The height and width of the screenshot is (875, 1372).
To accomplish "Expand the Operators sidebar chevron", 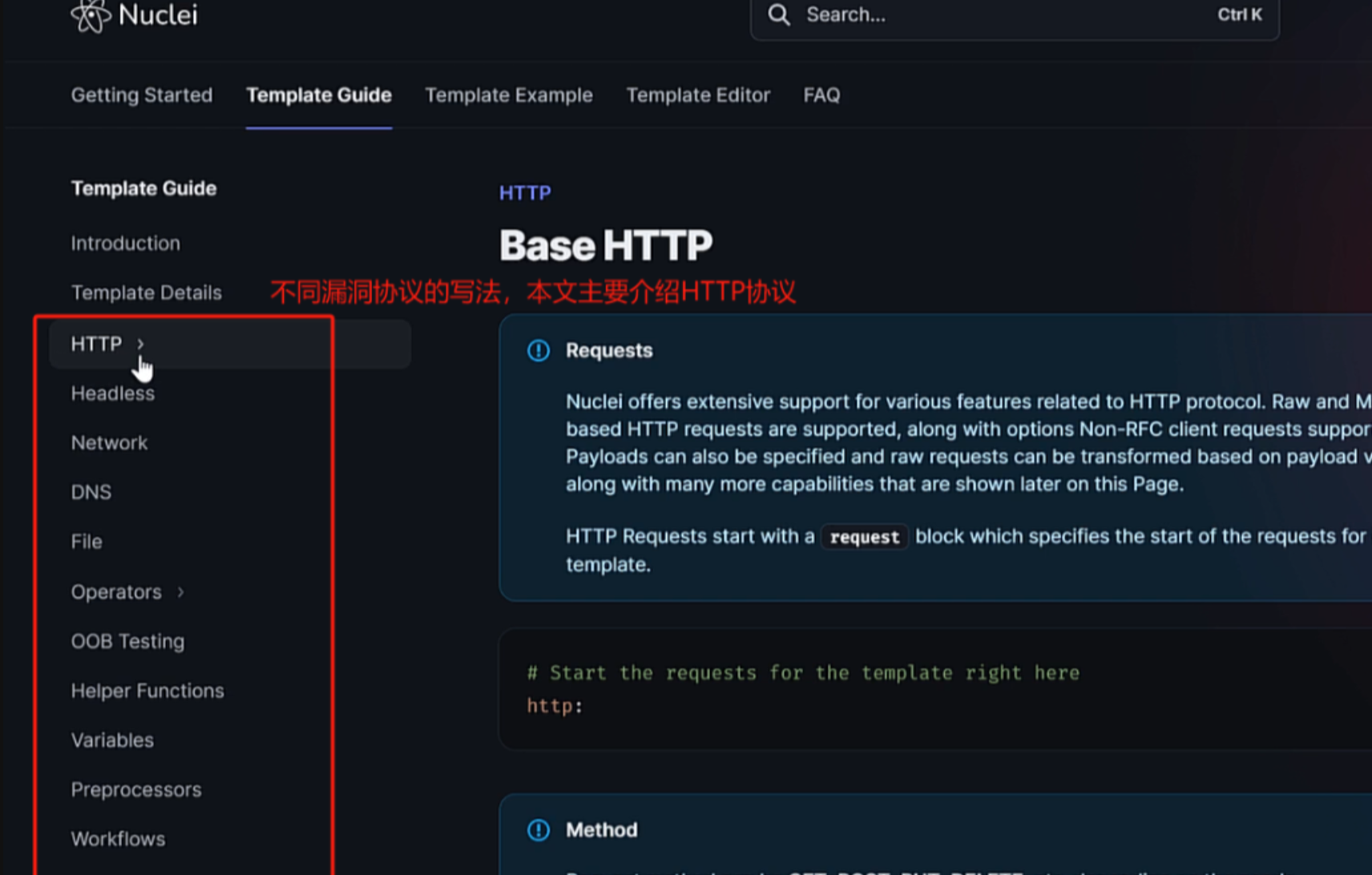I will point(181,592).
